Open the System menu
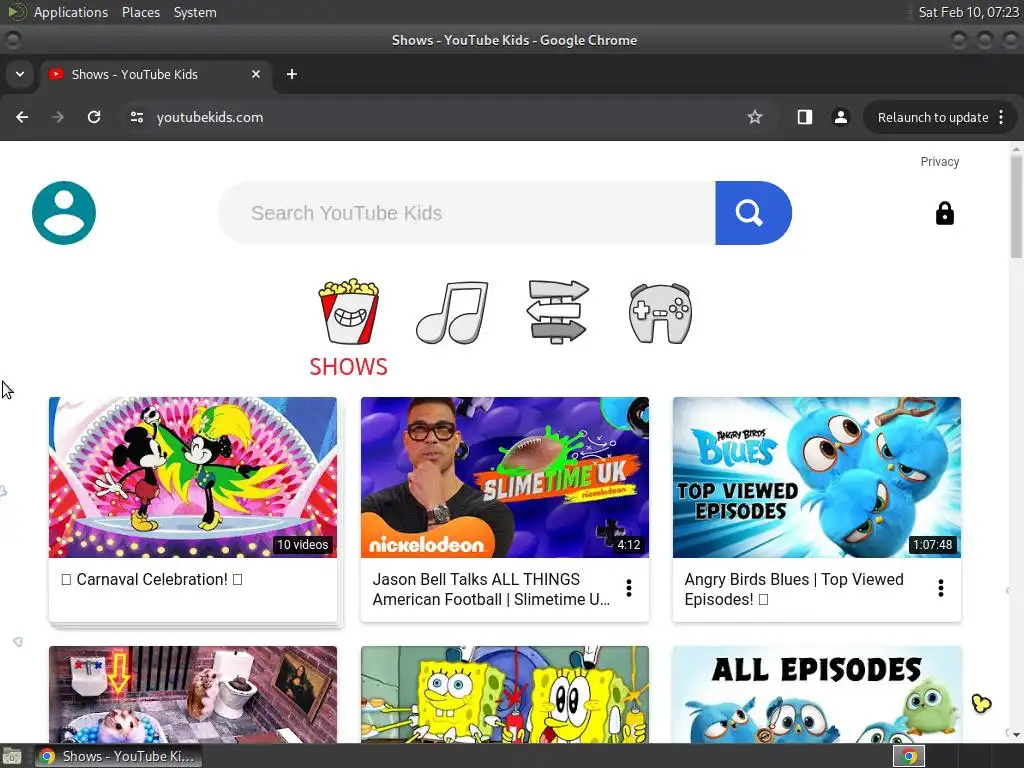This screenshot has width=1024, height=768. click(195, 12)
